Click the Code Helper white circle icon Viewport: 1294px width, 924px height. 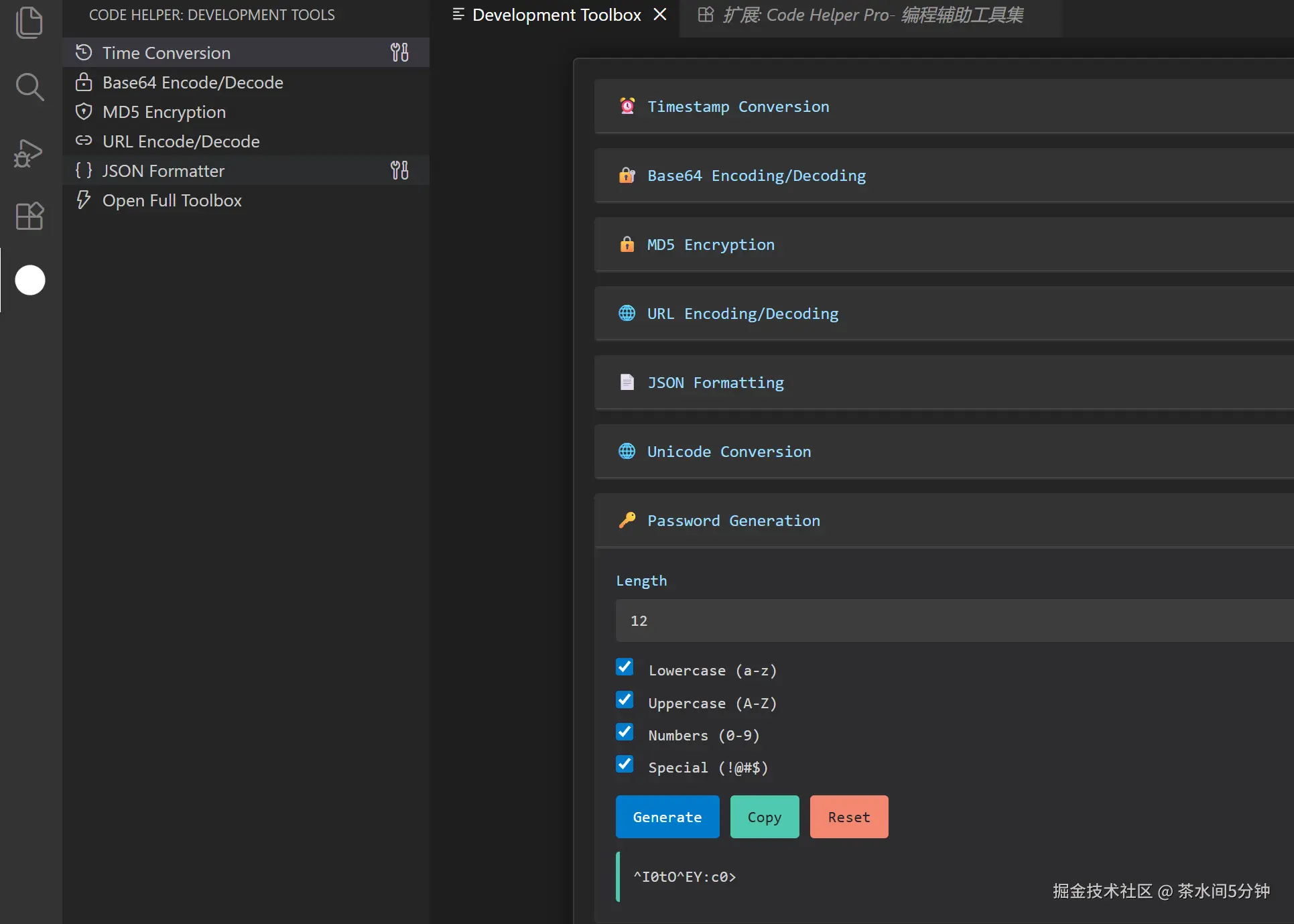coord(30,280)
